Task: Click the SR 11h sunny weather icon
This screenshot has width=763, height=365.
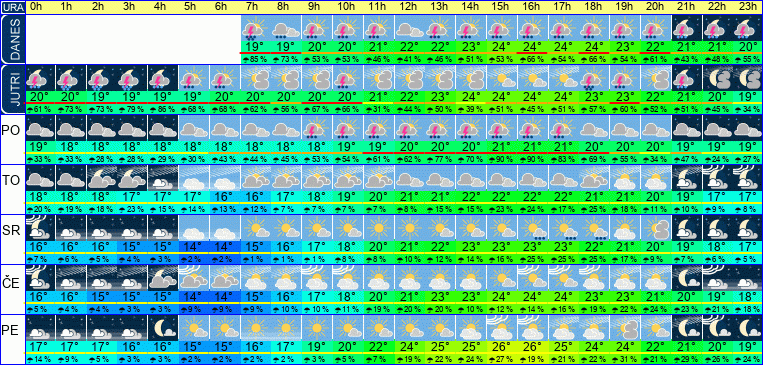Action: point(379,228)
